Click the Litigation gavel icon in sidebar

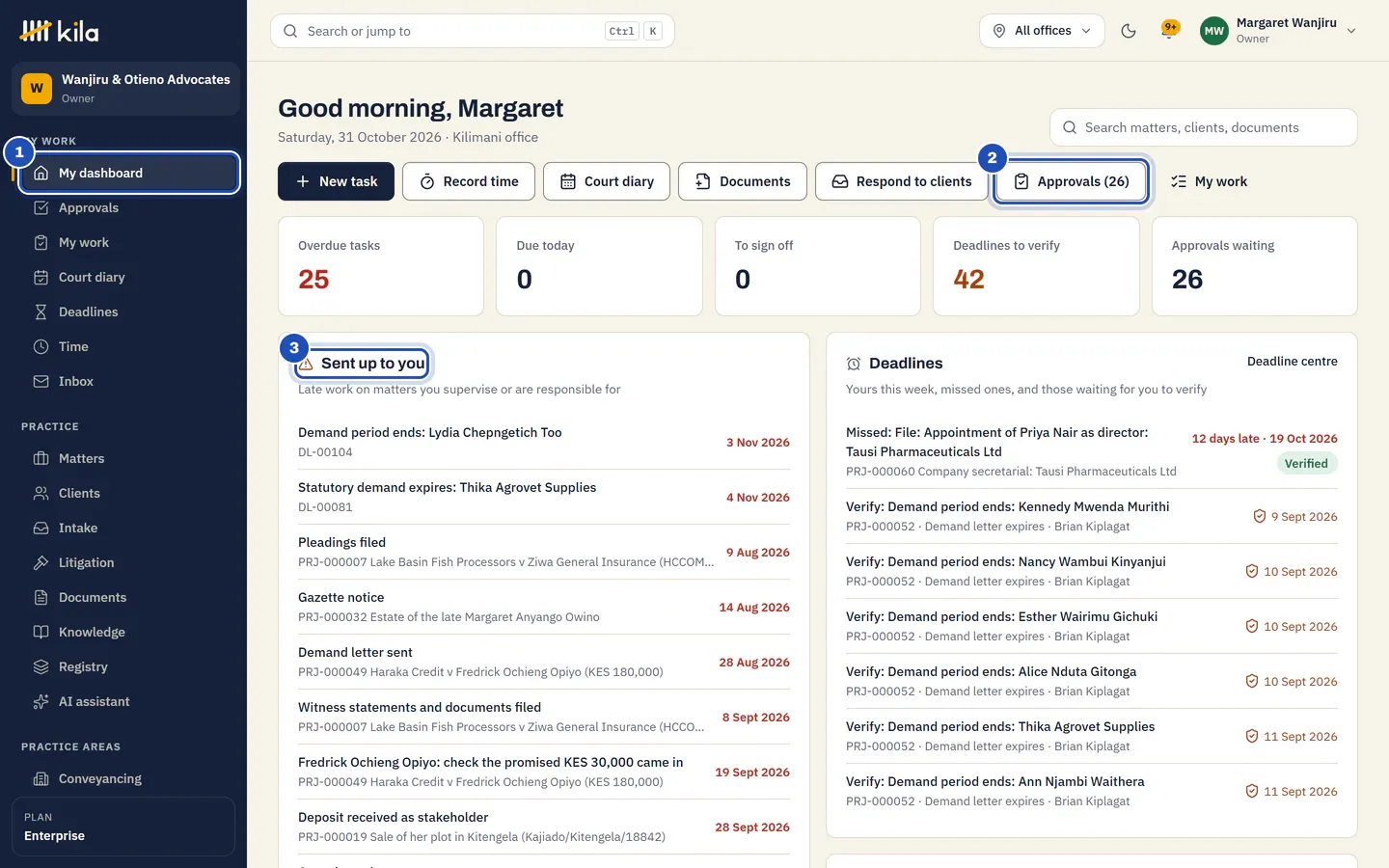41,562
